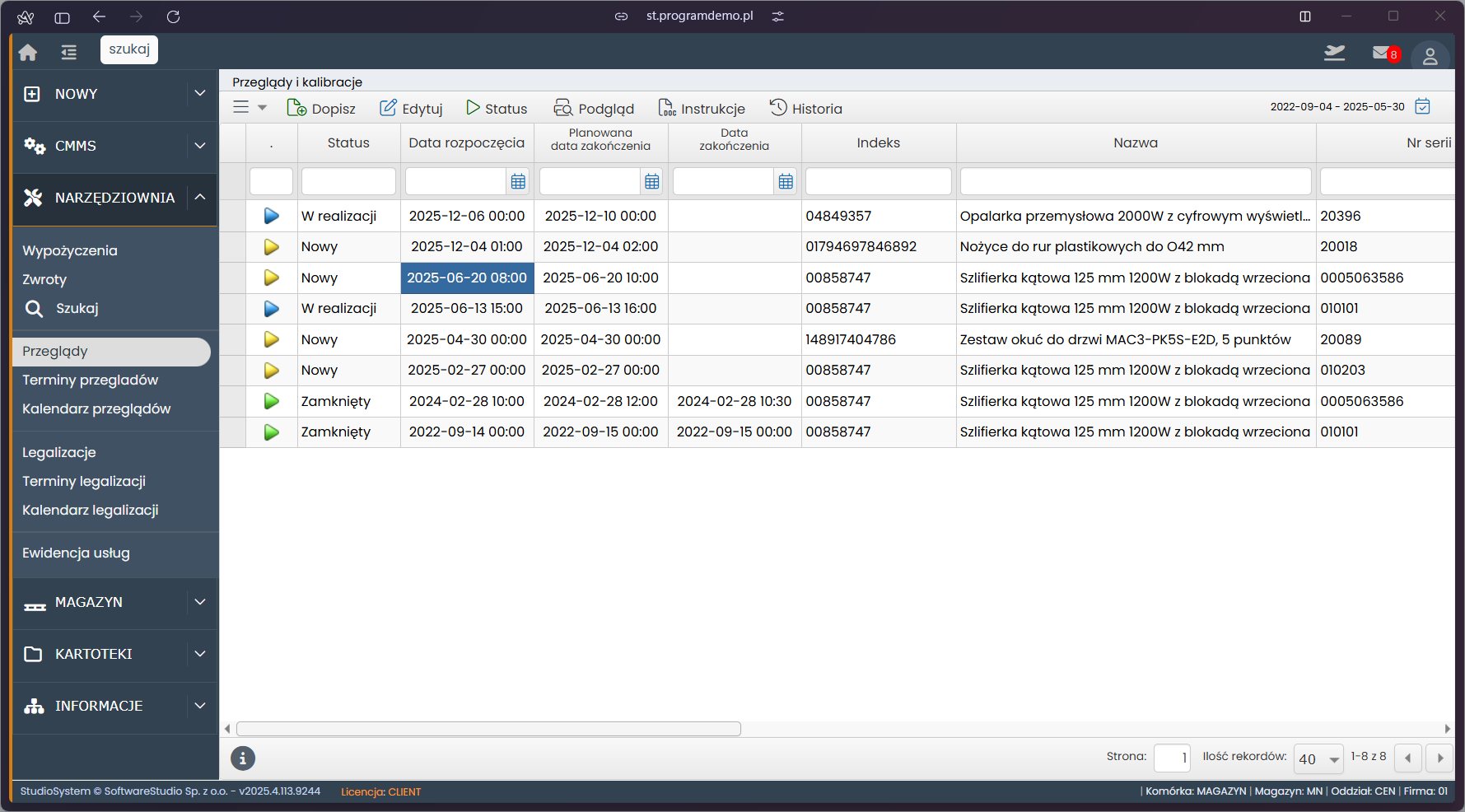Screen dimensions: 1465x812
Task: Open calendar picker for Data rozpoczęcia filter
Action: 518,181
